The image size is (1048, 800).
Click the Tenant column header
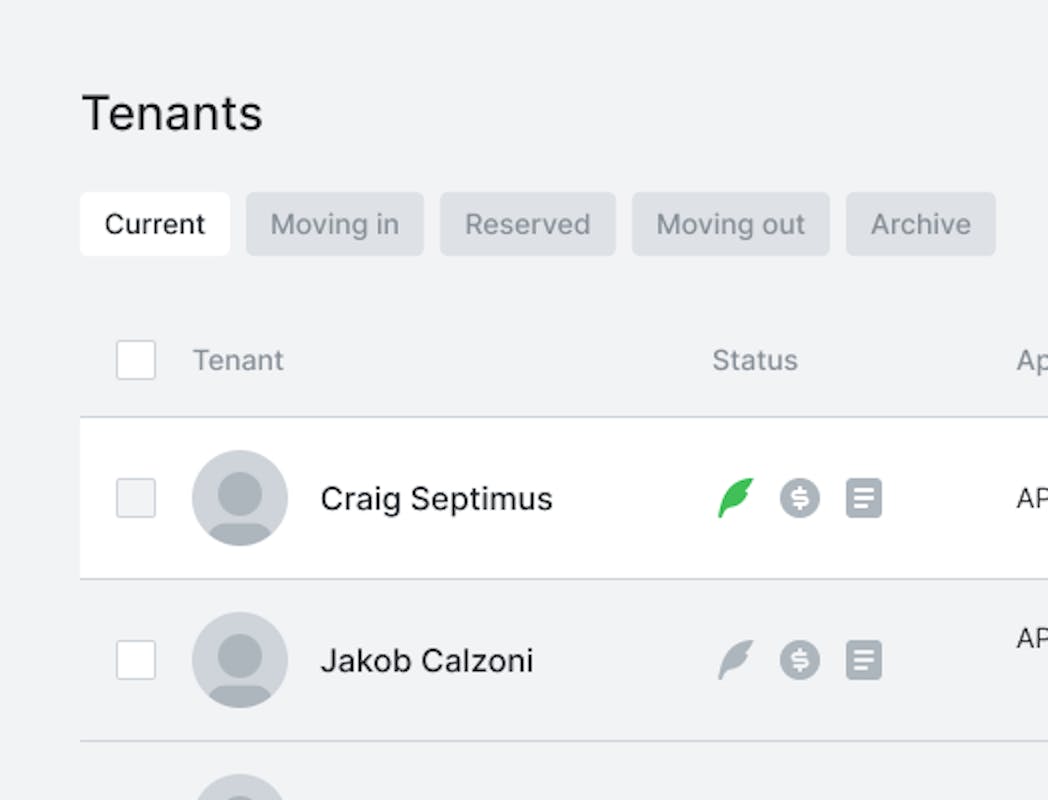(x=238, y=360)
